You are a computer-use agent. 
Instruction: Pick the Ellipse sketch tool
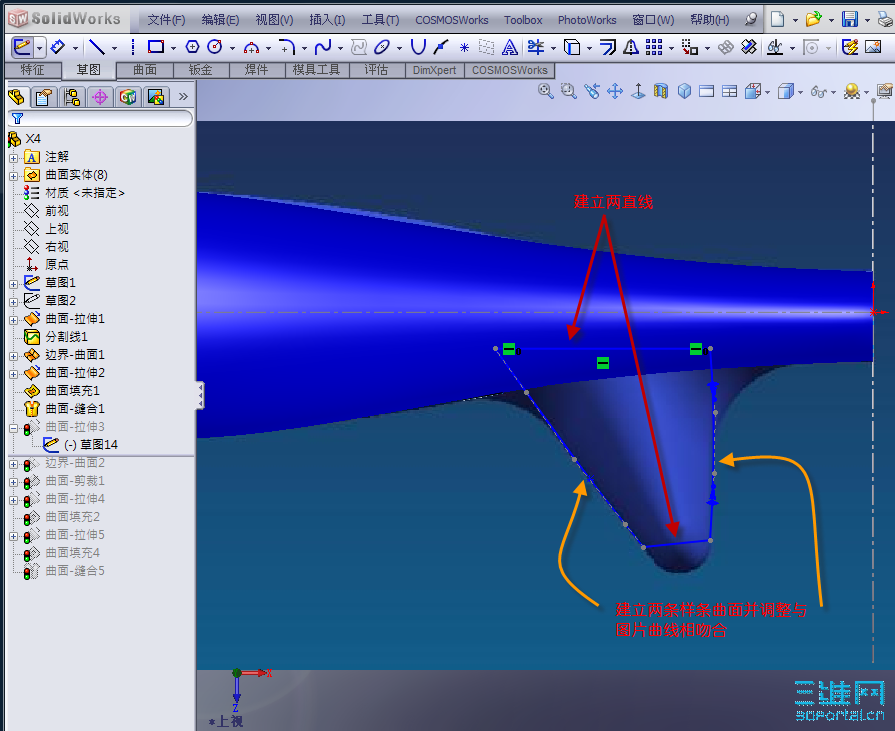[382, 47]
